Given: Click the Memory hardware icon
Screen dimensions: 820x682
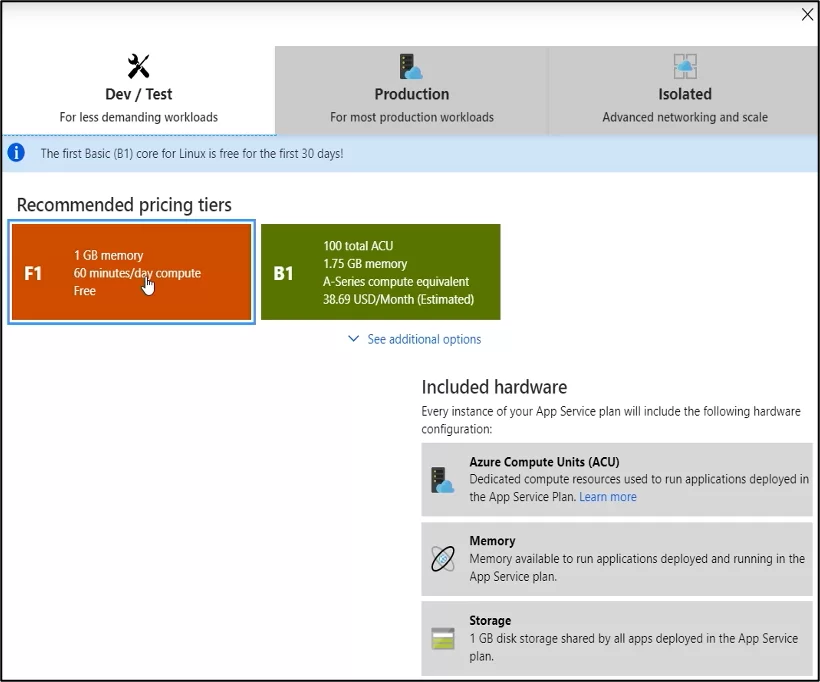Looking at the screenshot, I should pyautogui.click(x=443, y=559).
